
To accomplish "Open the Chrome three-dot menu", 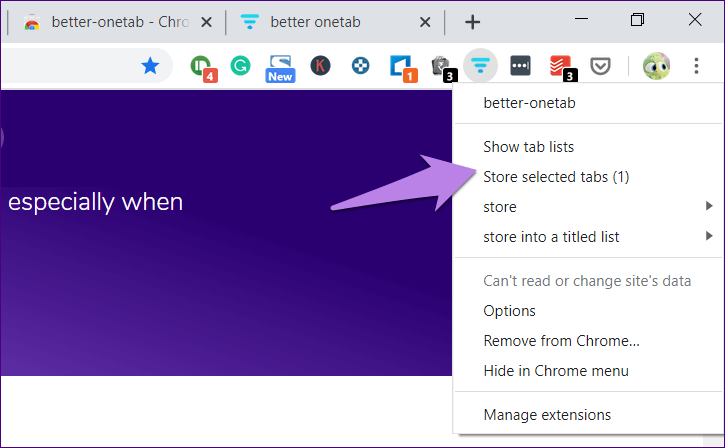I will 696,66.
